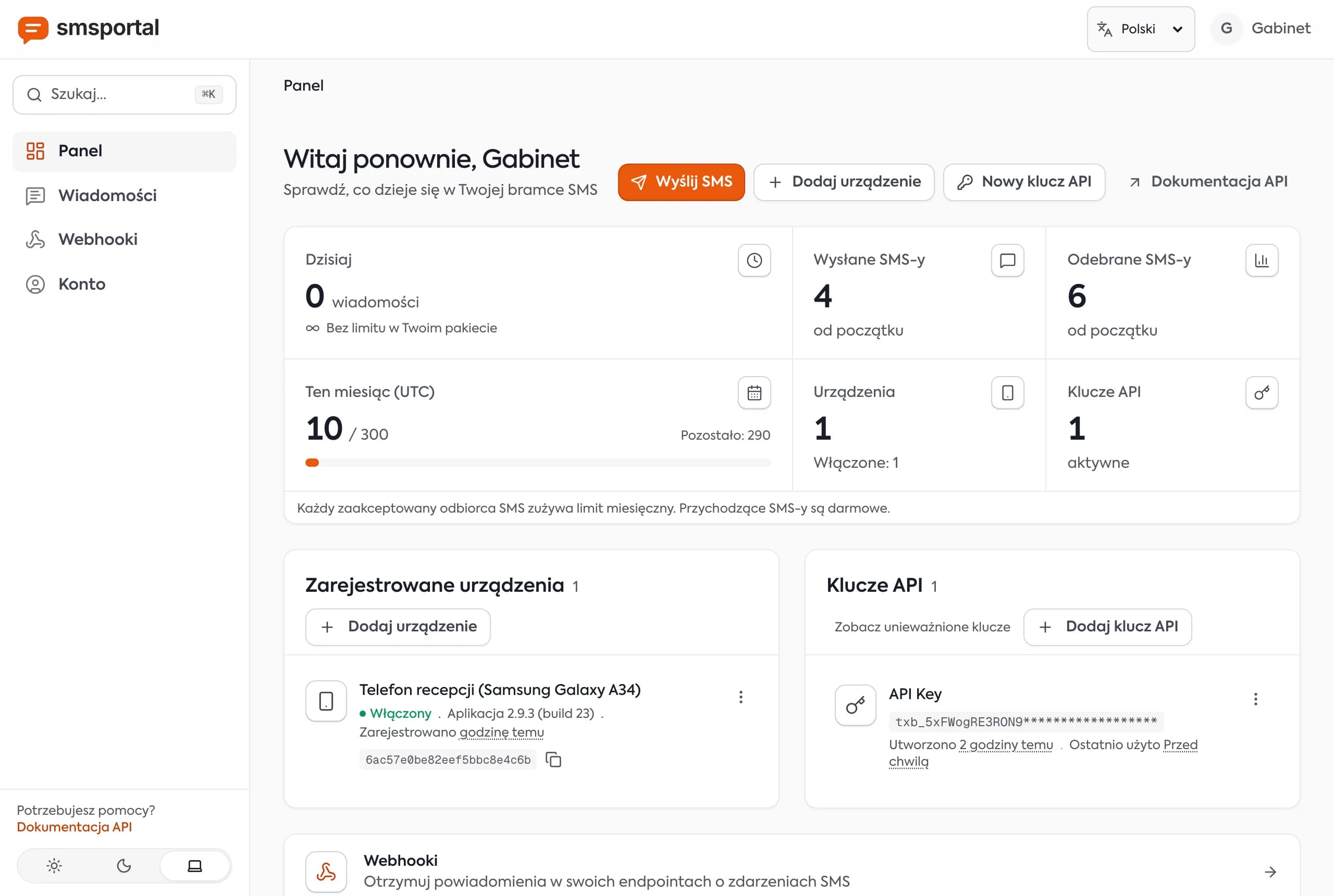This screenshot has height=896, width=1334.
Task: Click the key icon beside API Key entry
Action: click(855, 705)
